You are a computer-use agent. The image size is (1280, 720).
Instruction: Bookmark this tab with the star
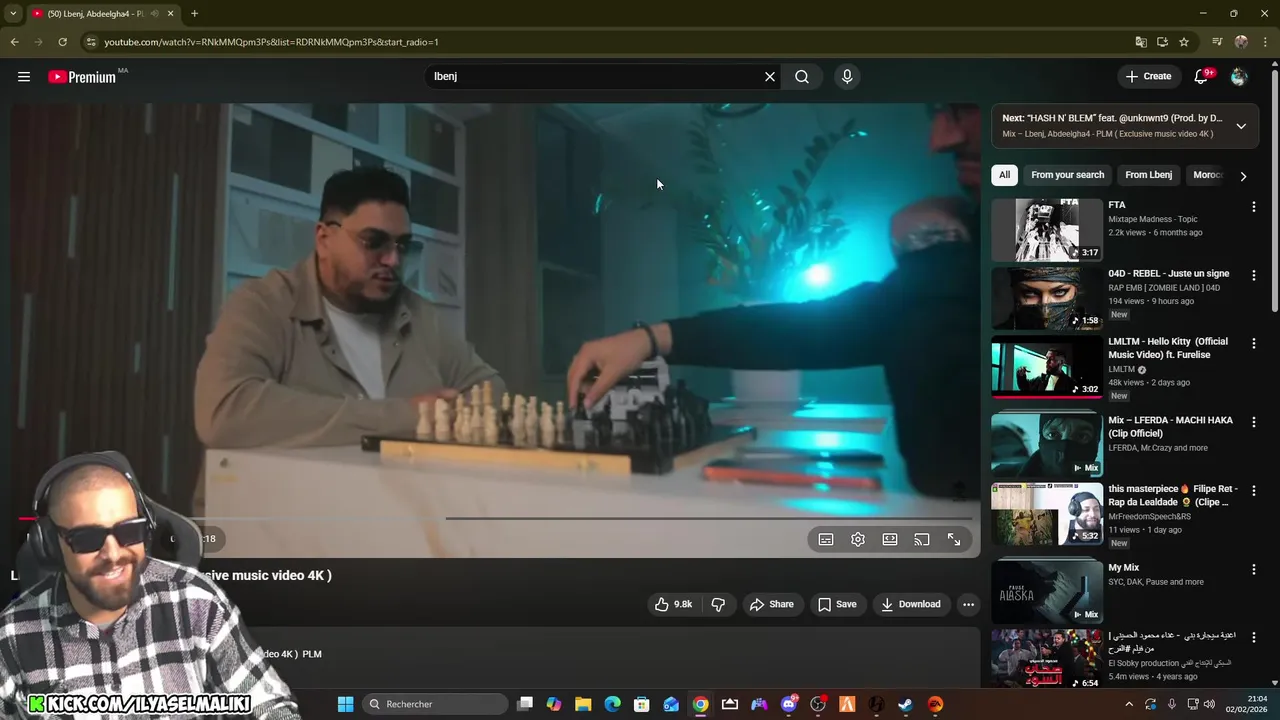1184,42
